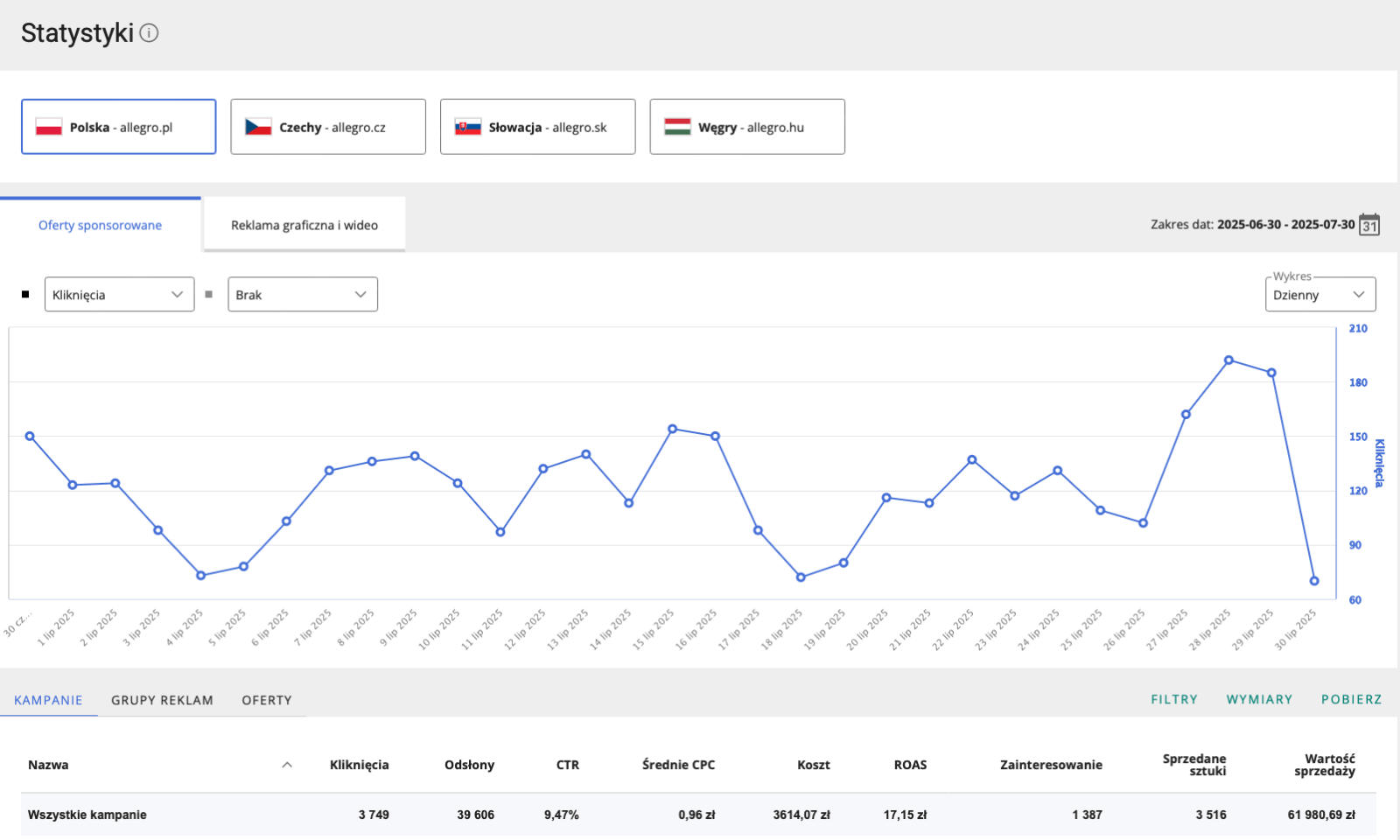Switch to Reklama graficzna i wideo tab
Image resolution: width=1400 pixels, height=840 pixels.
click(x=304, y=225)
